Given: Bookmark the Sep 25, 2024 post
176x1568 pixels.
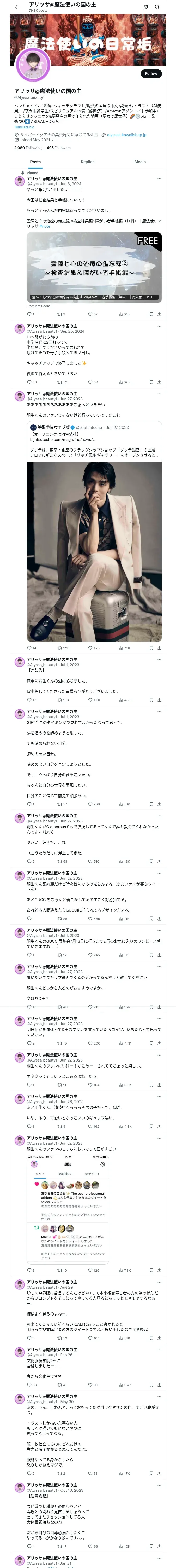Looking at the screenshot, I should coord(151,382).
